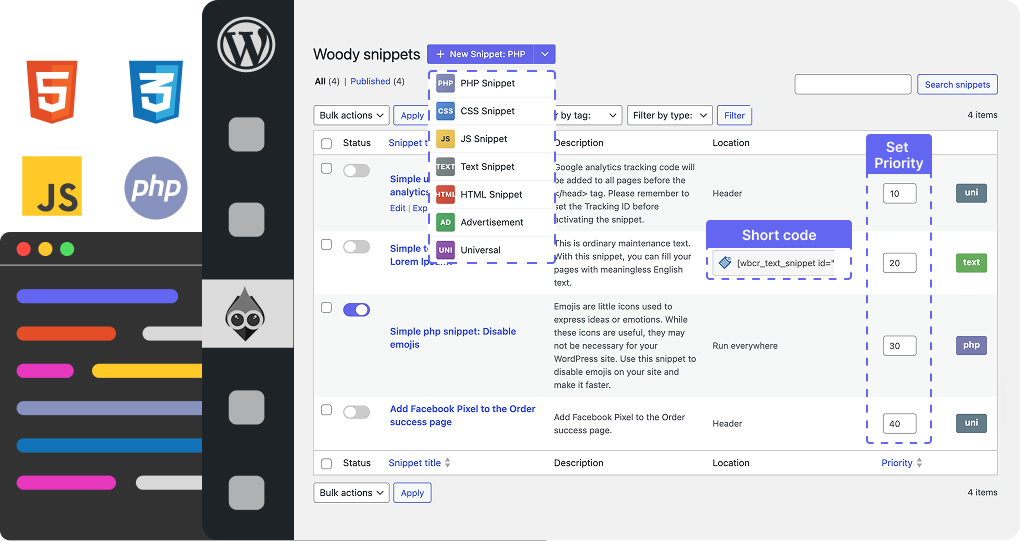Click the yellow JS logo icon

click(52, 186)
